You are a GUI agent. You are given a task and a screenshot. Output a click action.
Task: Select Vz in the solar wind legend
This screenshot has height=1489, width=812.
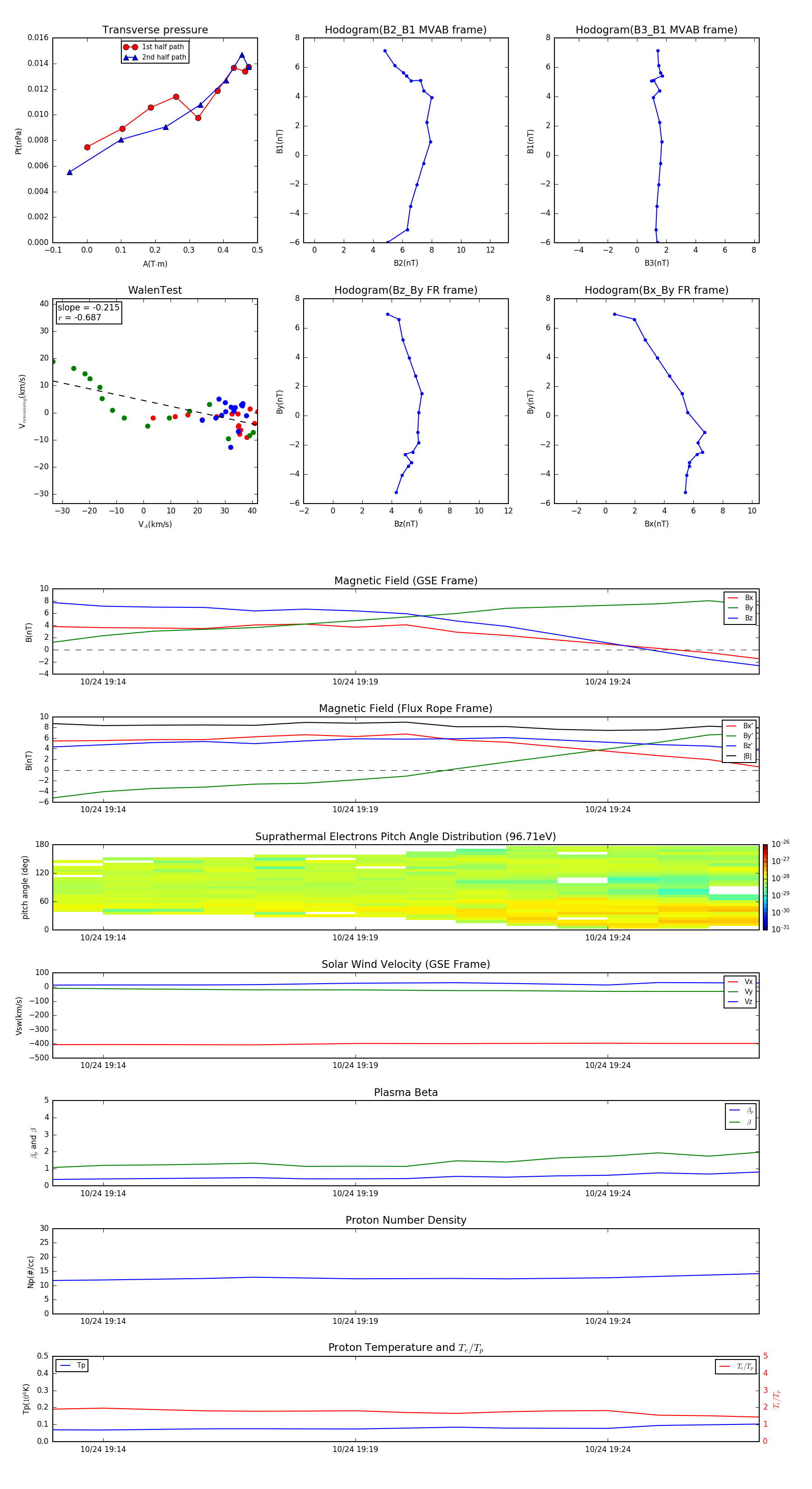pos(740,1002)
